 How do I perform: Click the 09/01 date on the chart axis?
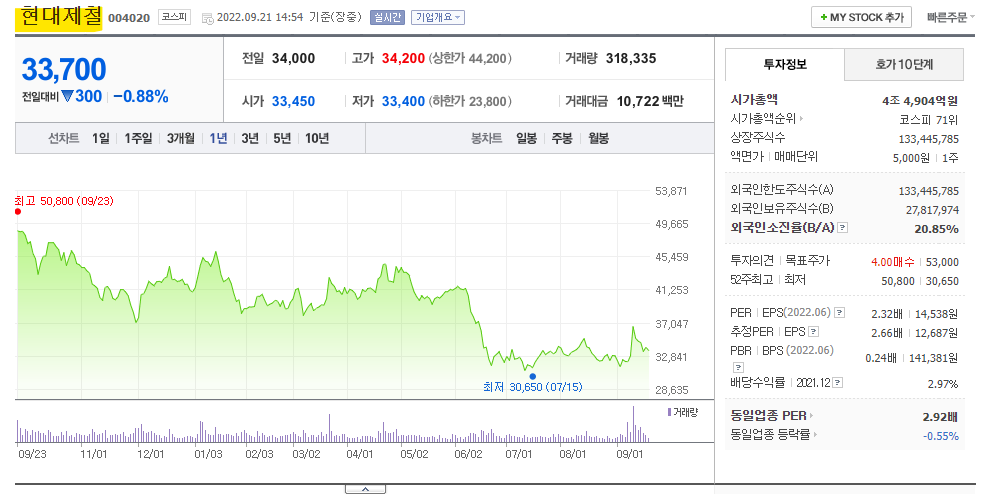(629, 454)
